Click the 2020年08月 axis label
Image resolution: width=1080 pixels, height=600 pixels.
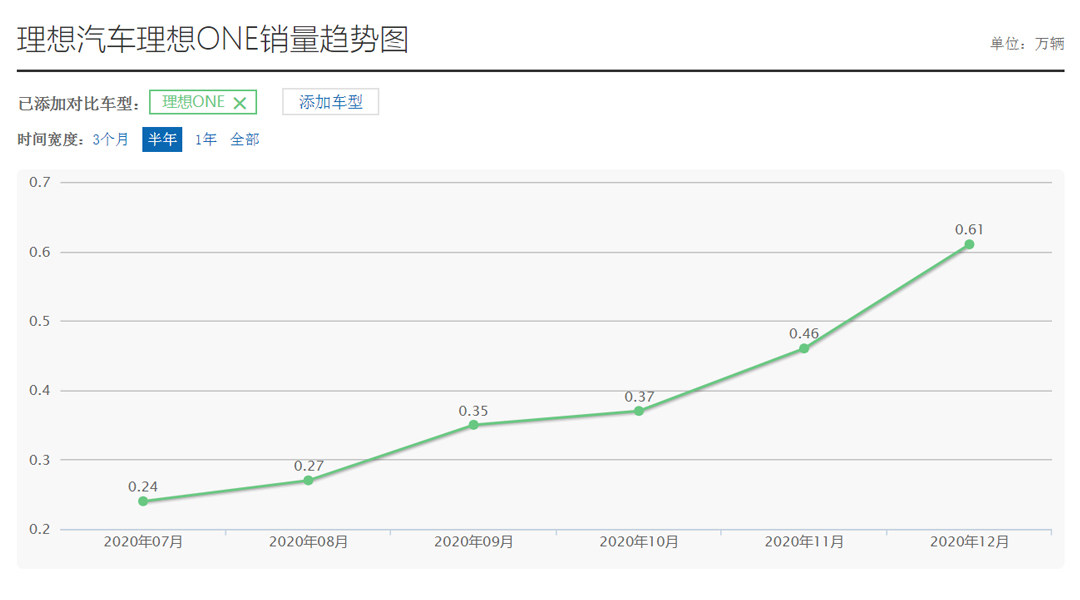tap(308, 542)
